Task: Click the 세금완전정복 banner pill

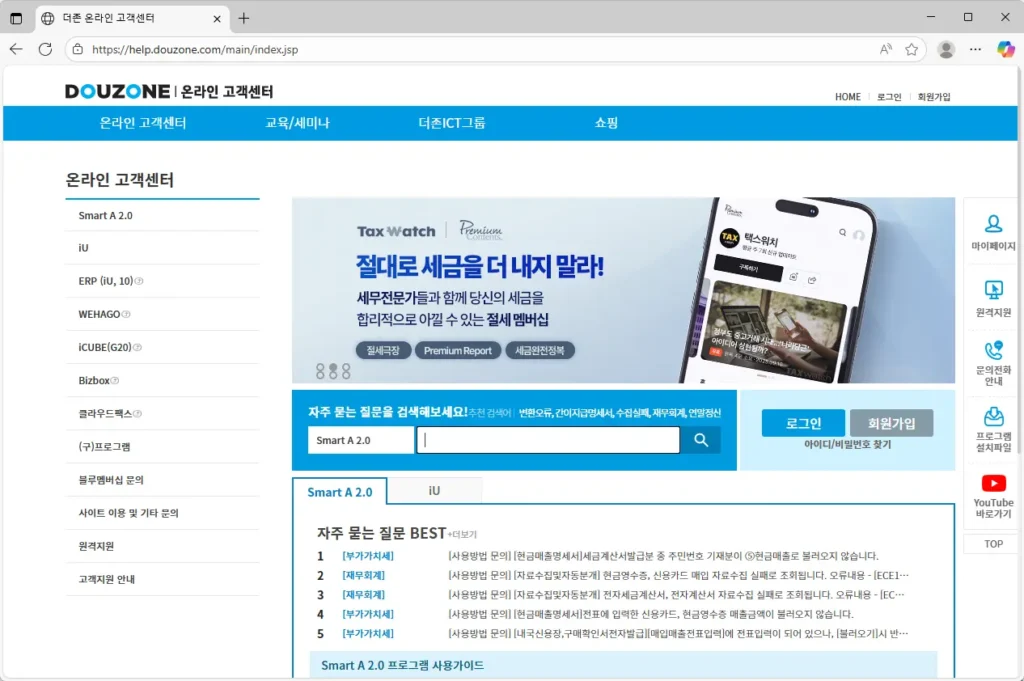Action: [539, 351]
